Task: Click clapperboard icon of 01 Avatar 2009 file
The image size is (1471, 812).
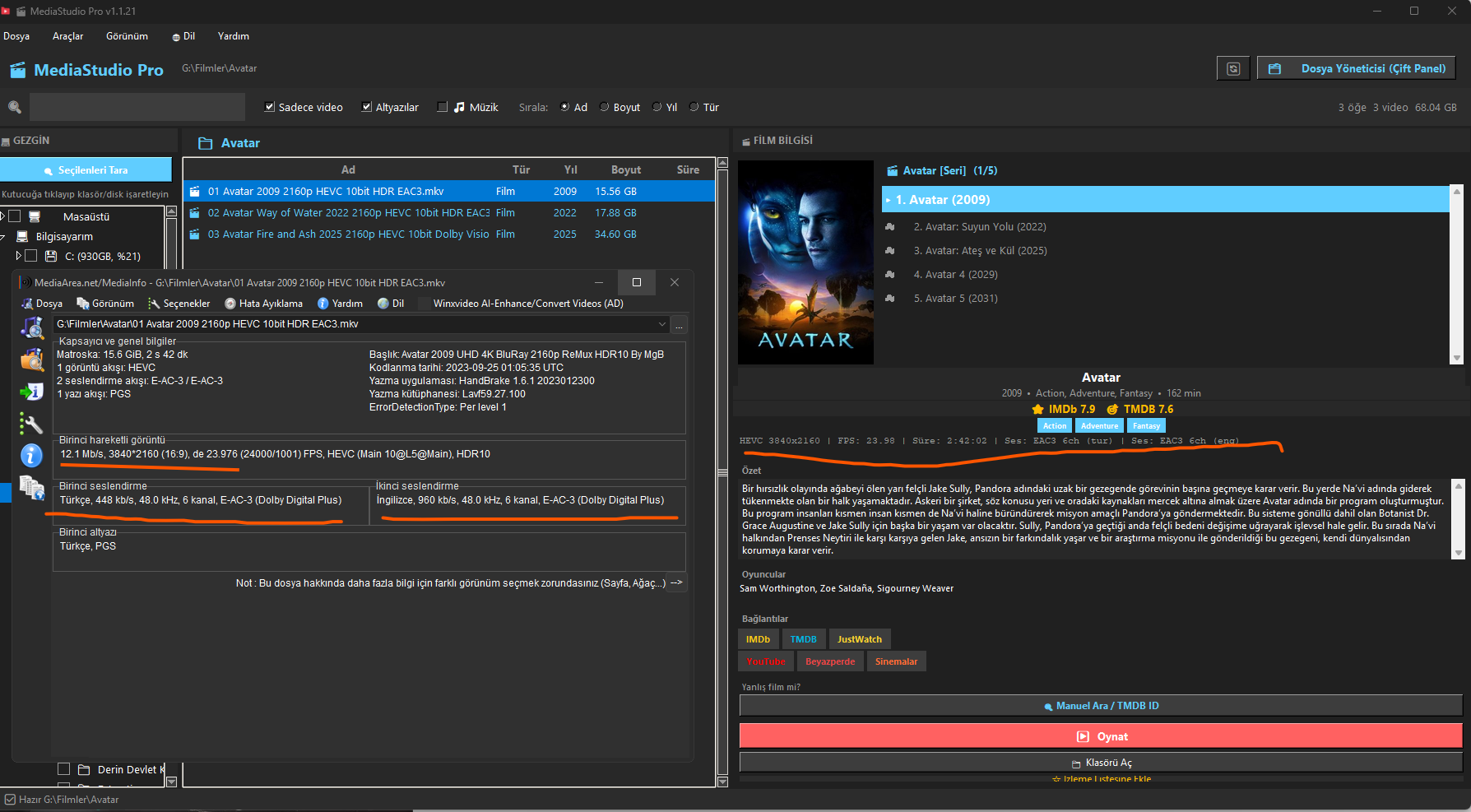Action: point(195,192)
